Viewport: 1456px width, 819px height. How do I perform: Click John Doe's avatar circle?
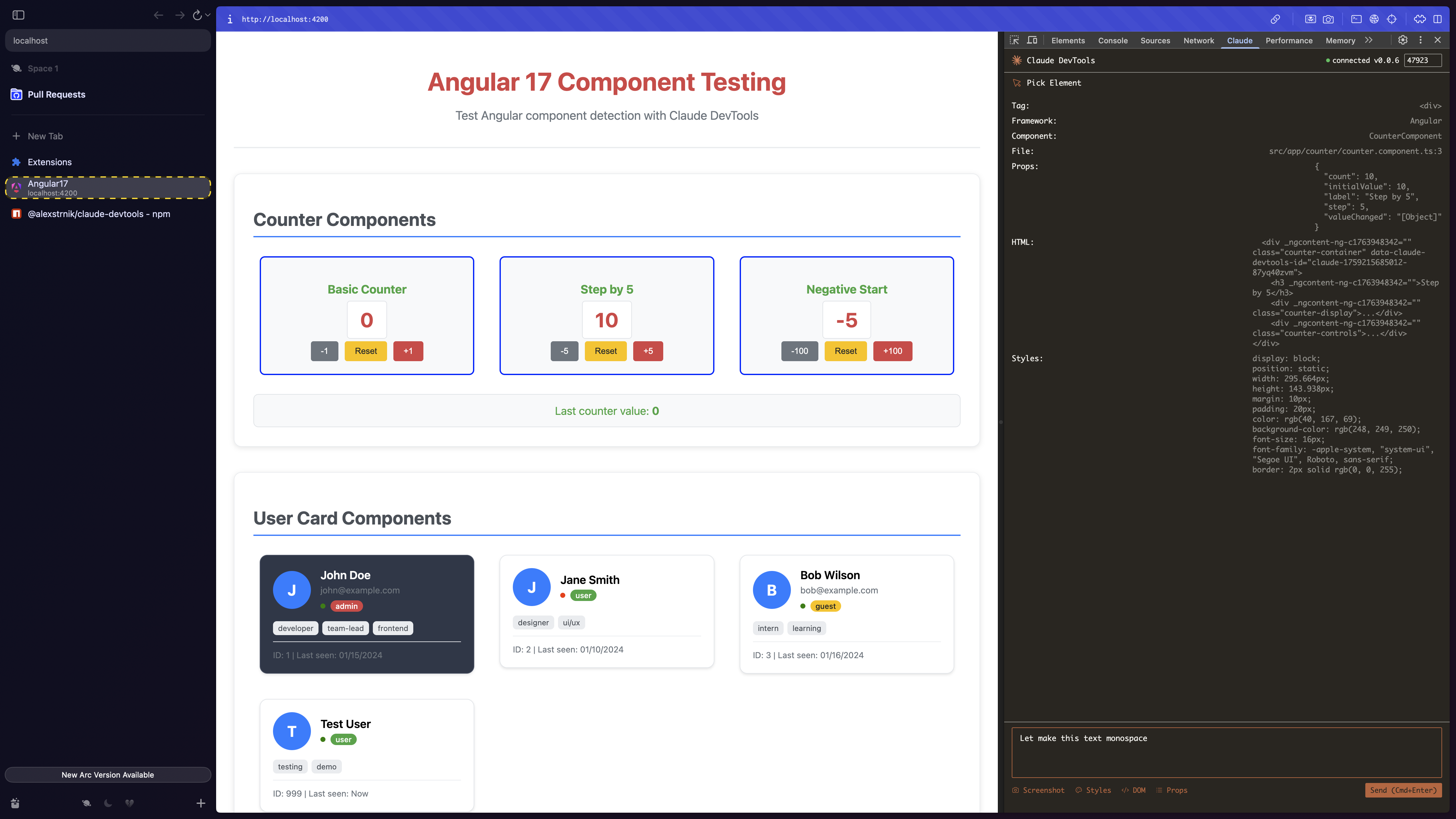[292, 590]
